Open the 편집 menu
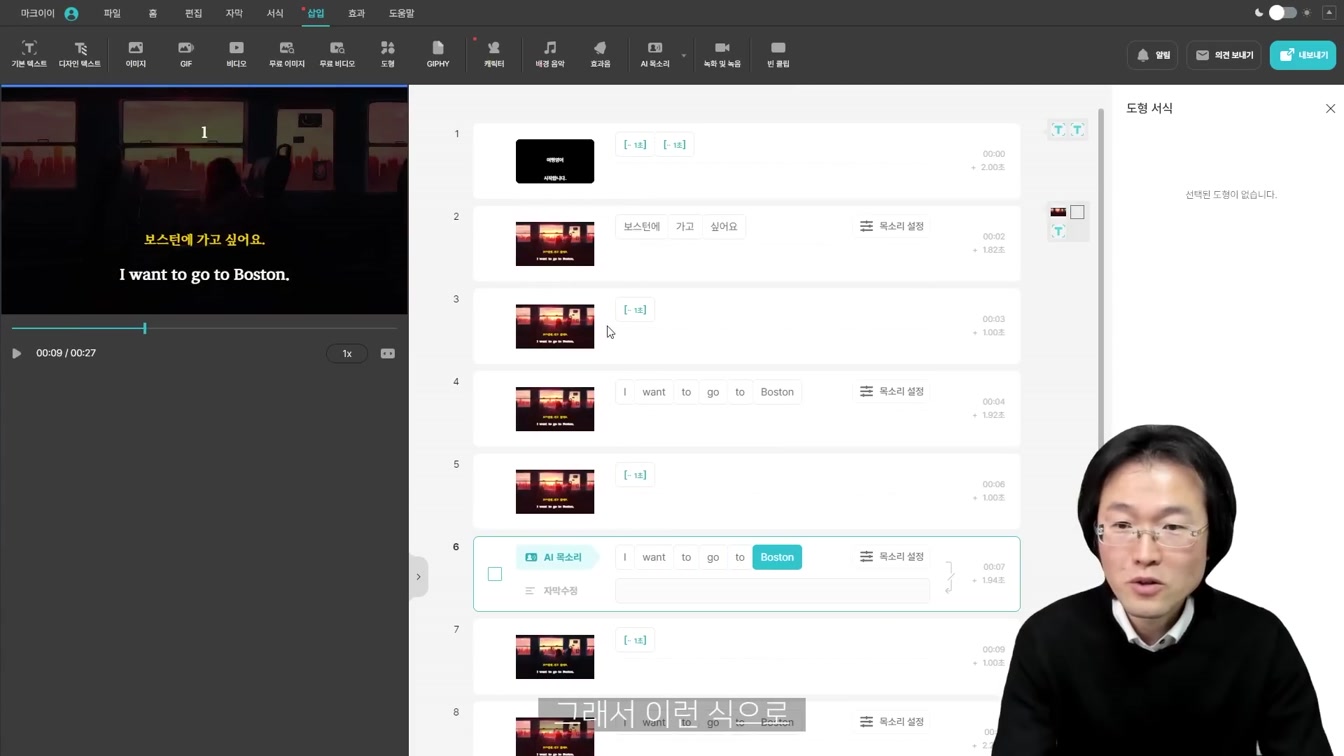The width and height of the screenshot is (1344, 756). [x=193, y=13]
